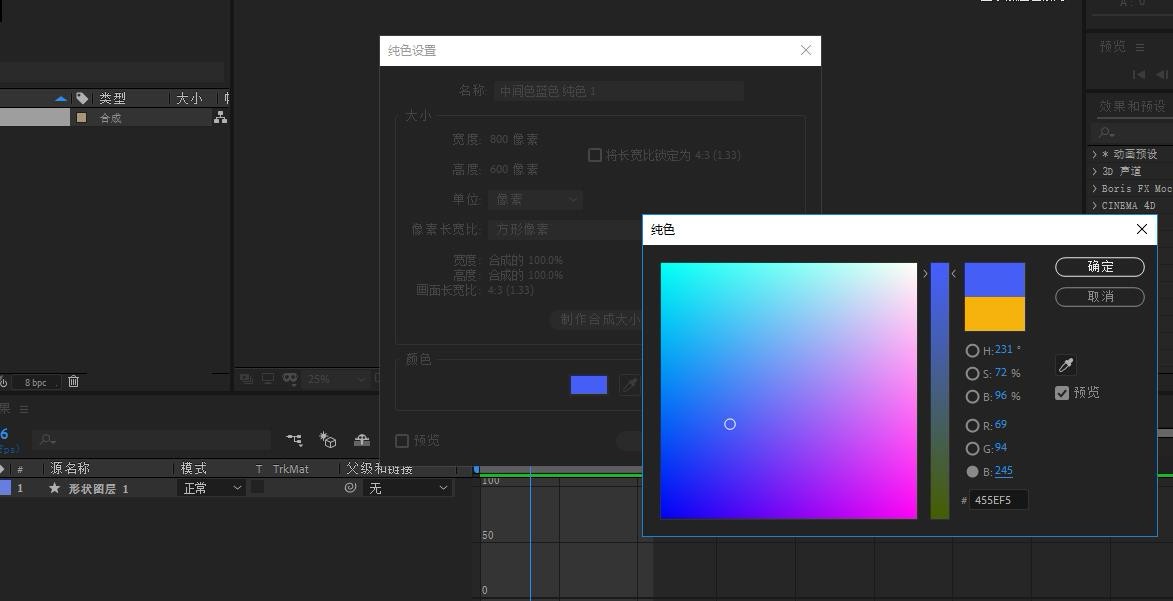Screen dimensions: 1173x601
Task: Uncheck Preview checkbox in color picker
Action: (x=1062, y=393)
